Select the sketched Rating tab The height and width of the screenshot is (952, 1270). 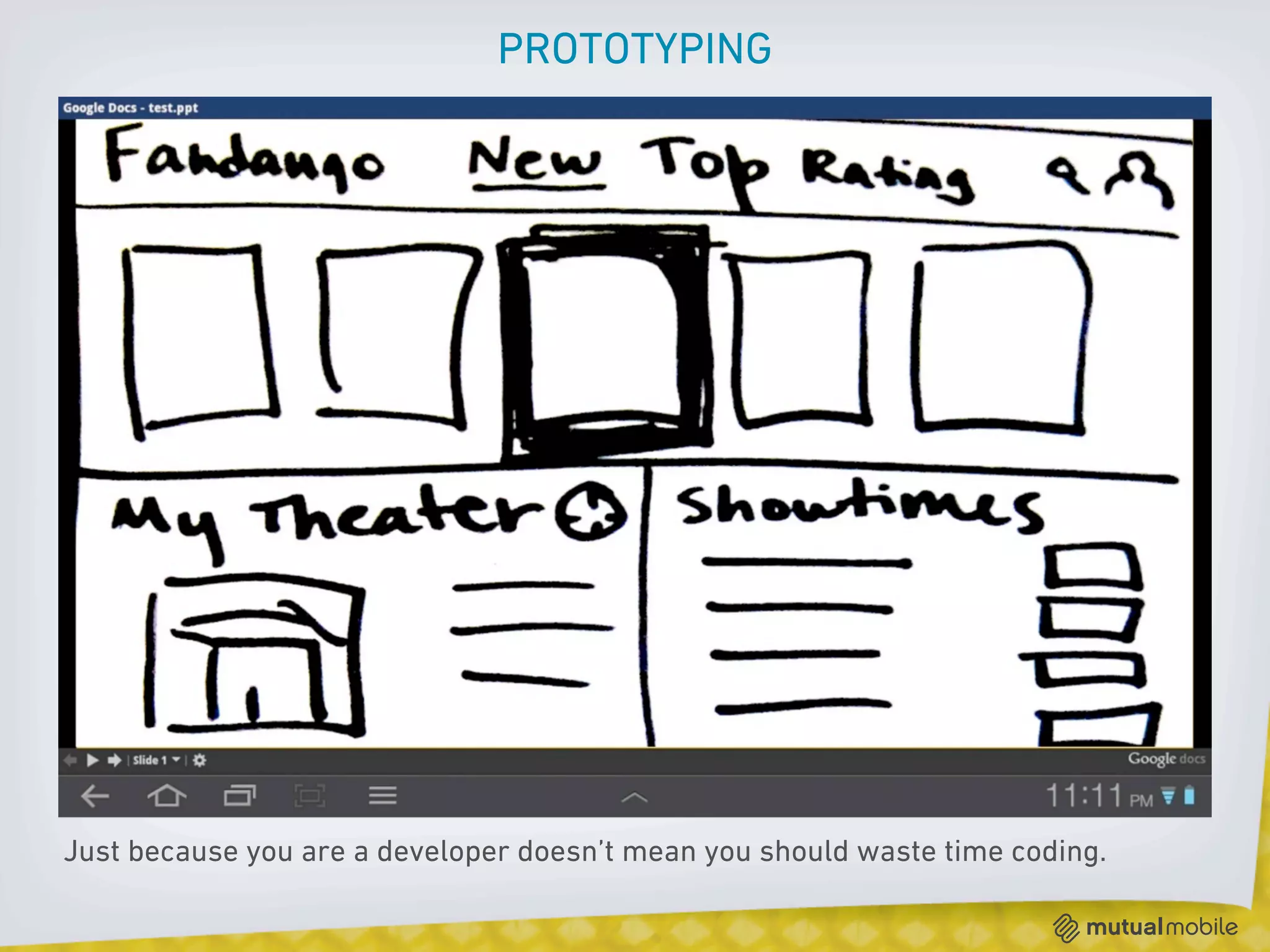(888, 175)
